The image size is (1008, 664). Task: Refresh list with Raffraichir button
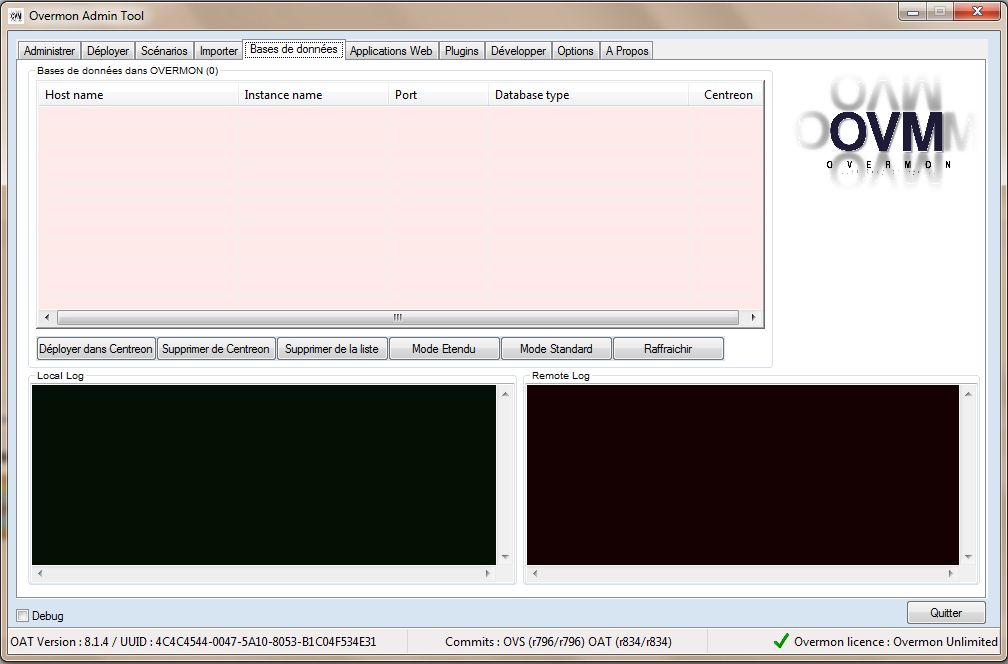tap(668, 348)
